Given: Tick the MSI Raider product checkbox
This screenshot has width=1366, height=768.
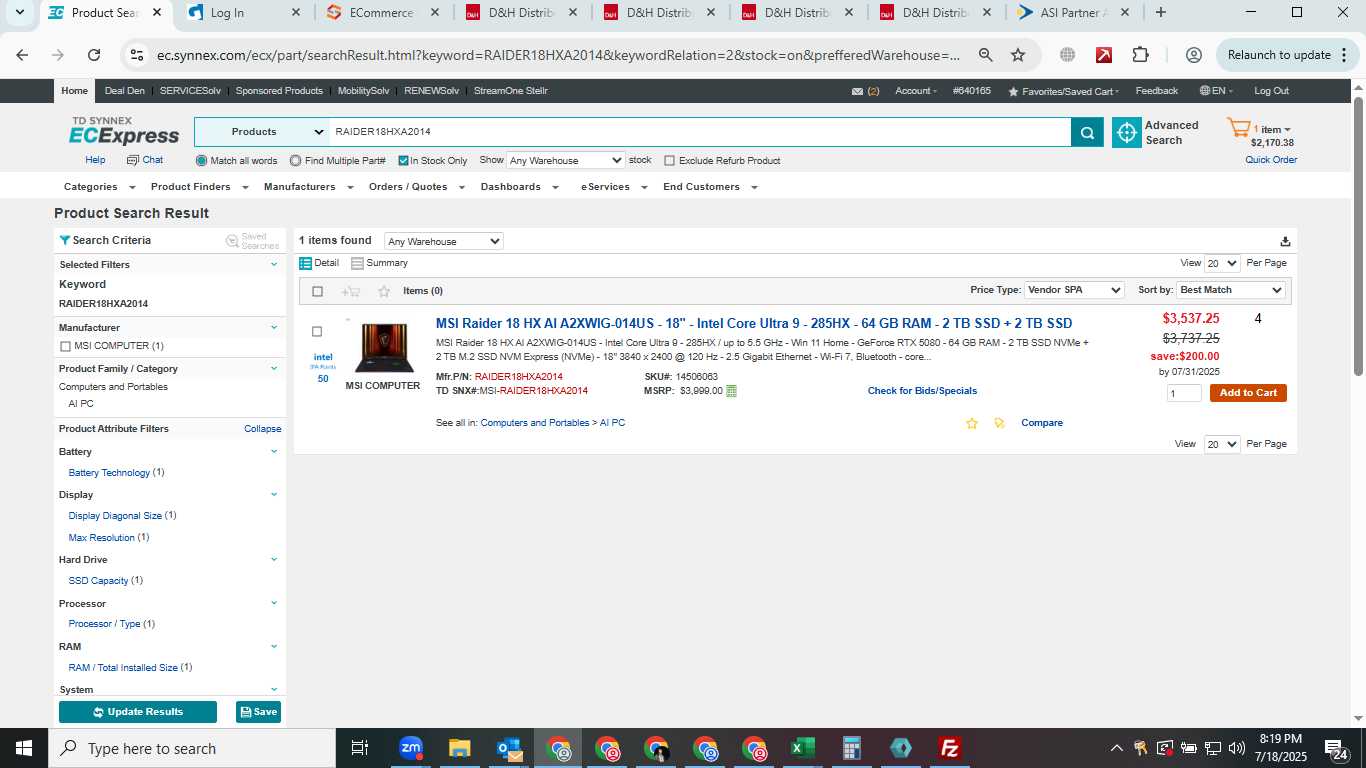Looking at the screenshot, I should tap(317, 331).
